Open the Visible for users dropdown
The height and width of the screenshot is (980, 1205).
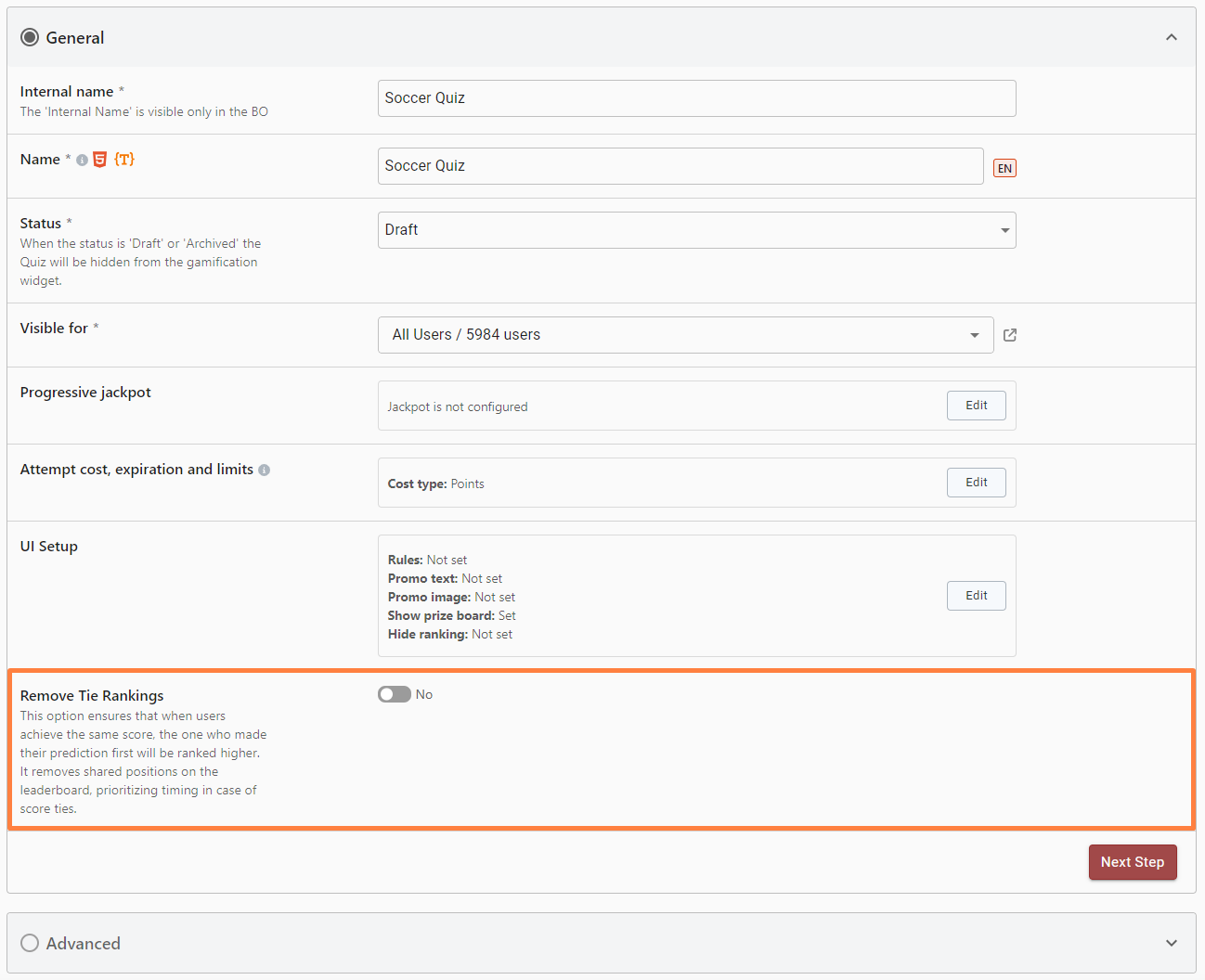click(x=685, y=335)
